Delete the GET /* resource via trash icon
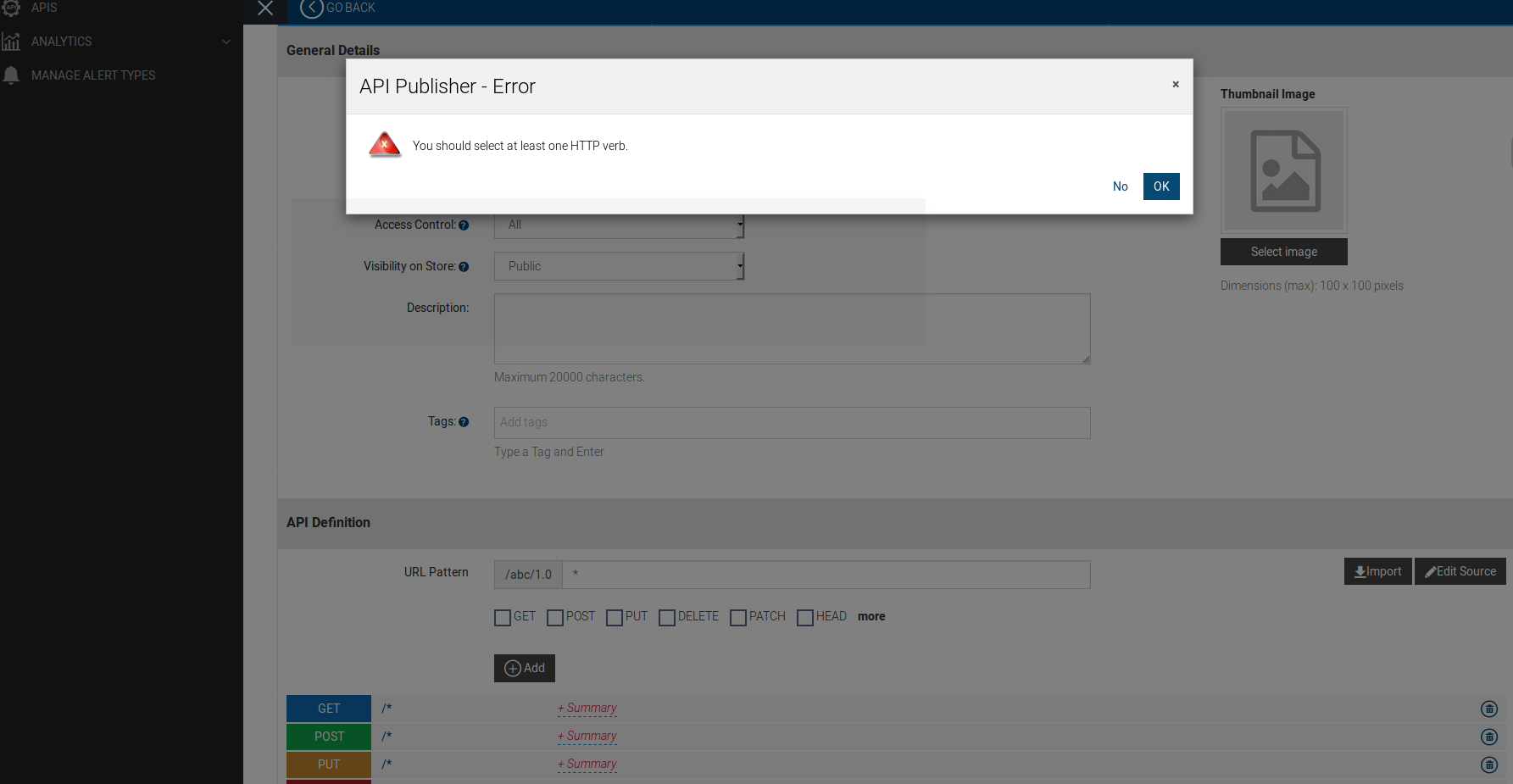The image size is (1513, 784). tap(1489, 709)
